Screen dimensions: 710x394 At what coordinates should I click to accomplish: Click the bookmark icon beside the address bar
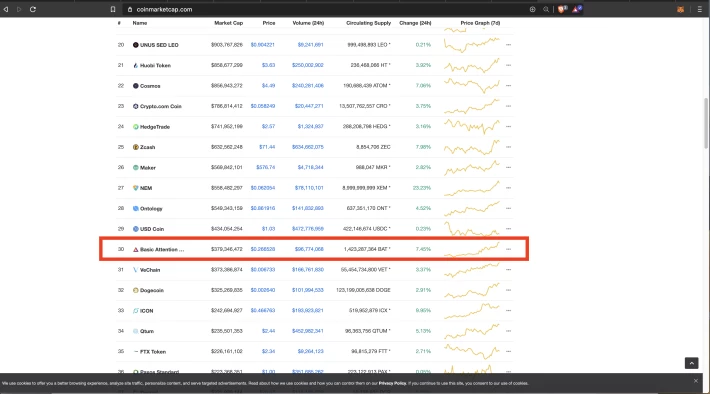coord(113,9)
